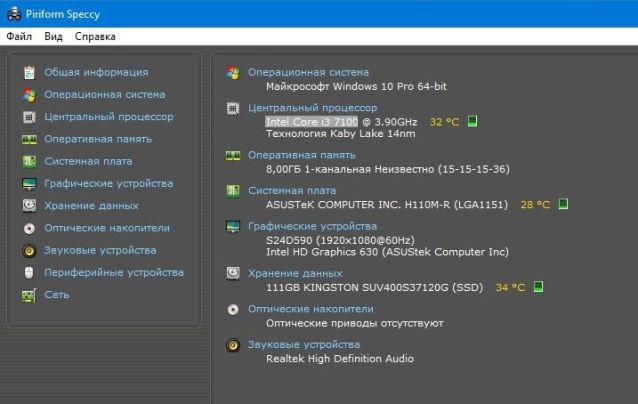Click the 111GB KINGSTON SUV400S37120G (SSD) line
The height and width of the screenshot is (404, 638).
[x=374, y=288]
